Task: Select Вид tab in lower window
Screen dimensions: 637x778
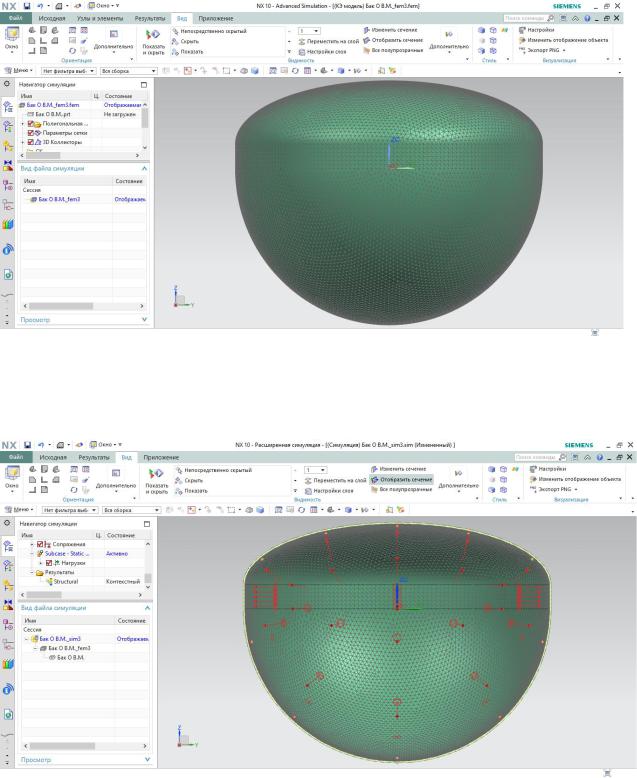Action: 127,457
